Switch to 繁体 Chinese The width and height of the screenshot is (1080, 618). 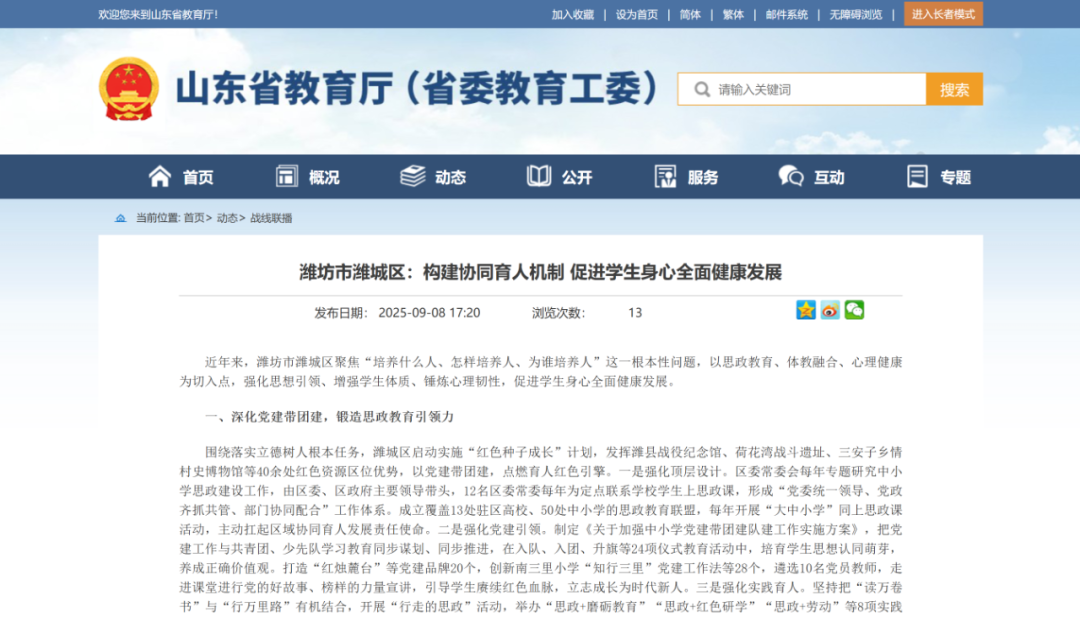pos(733,14)
